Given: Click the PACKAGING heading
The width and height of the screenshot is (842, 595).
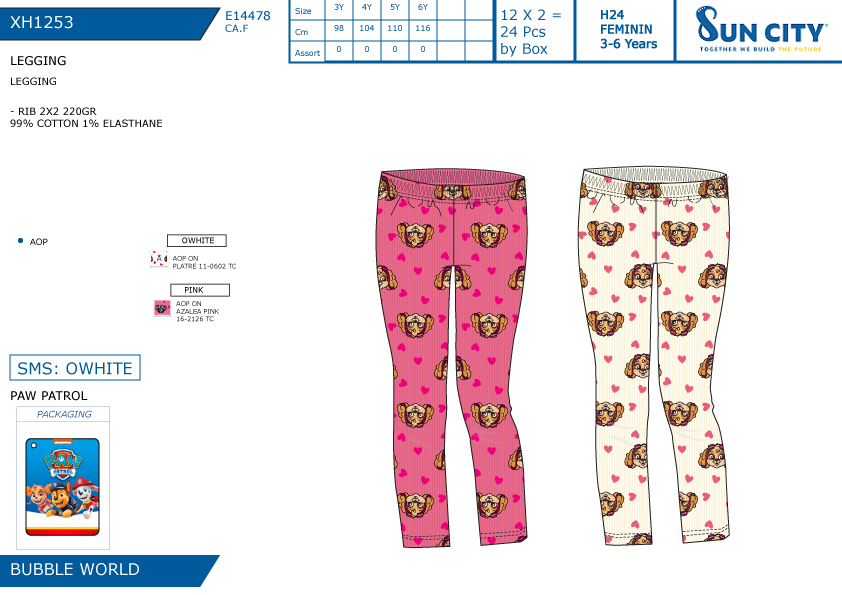Looking at the screenshot, I should click(x=64, y=414).
